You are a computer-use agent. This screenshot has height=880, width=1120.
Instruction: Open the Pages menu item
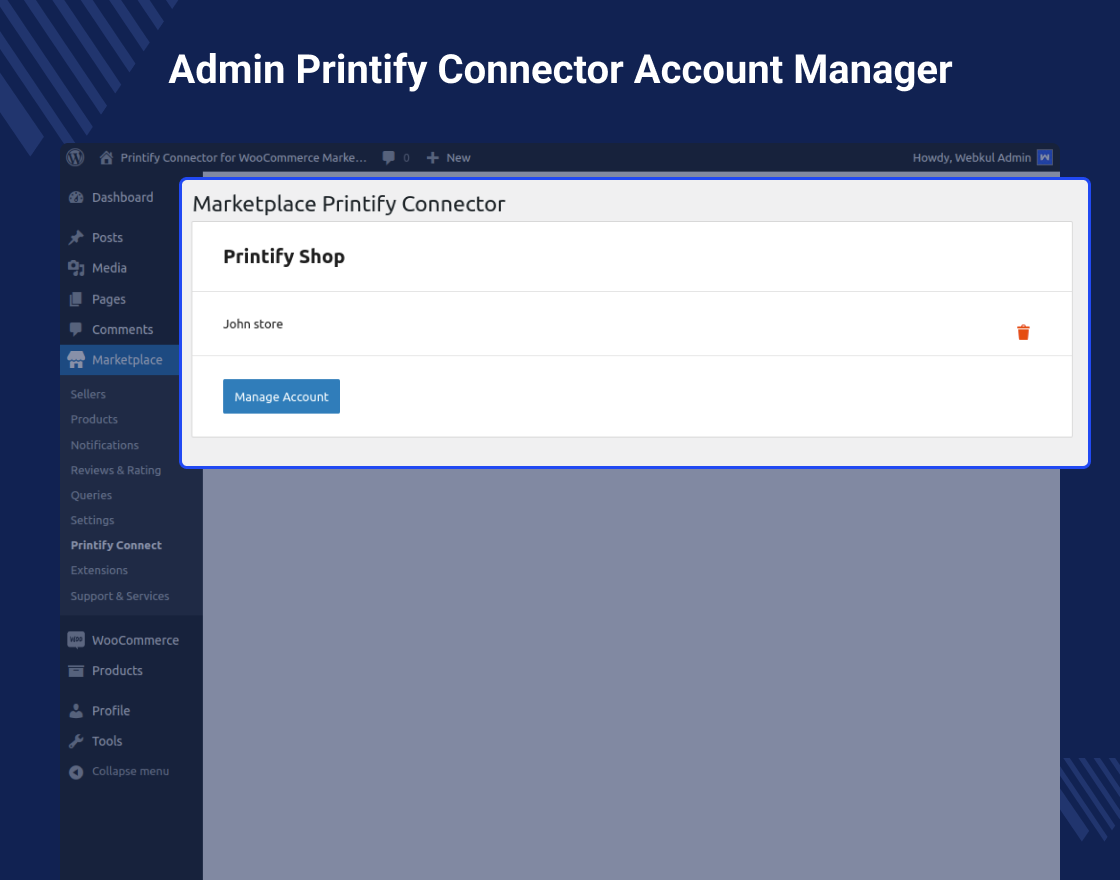tap(109, 299)
